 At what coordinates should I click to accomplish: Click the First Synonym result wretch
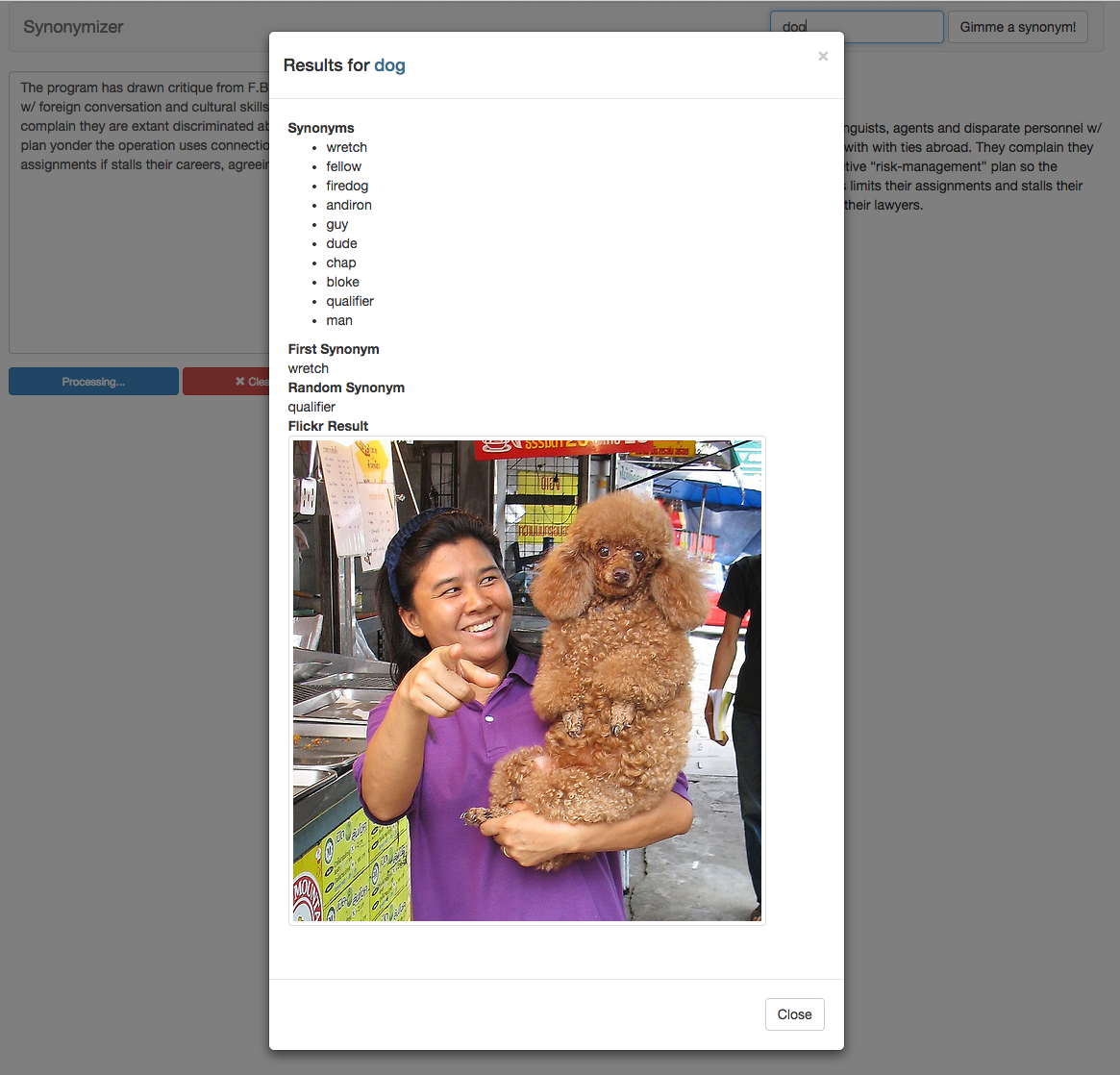[309, 368]
